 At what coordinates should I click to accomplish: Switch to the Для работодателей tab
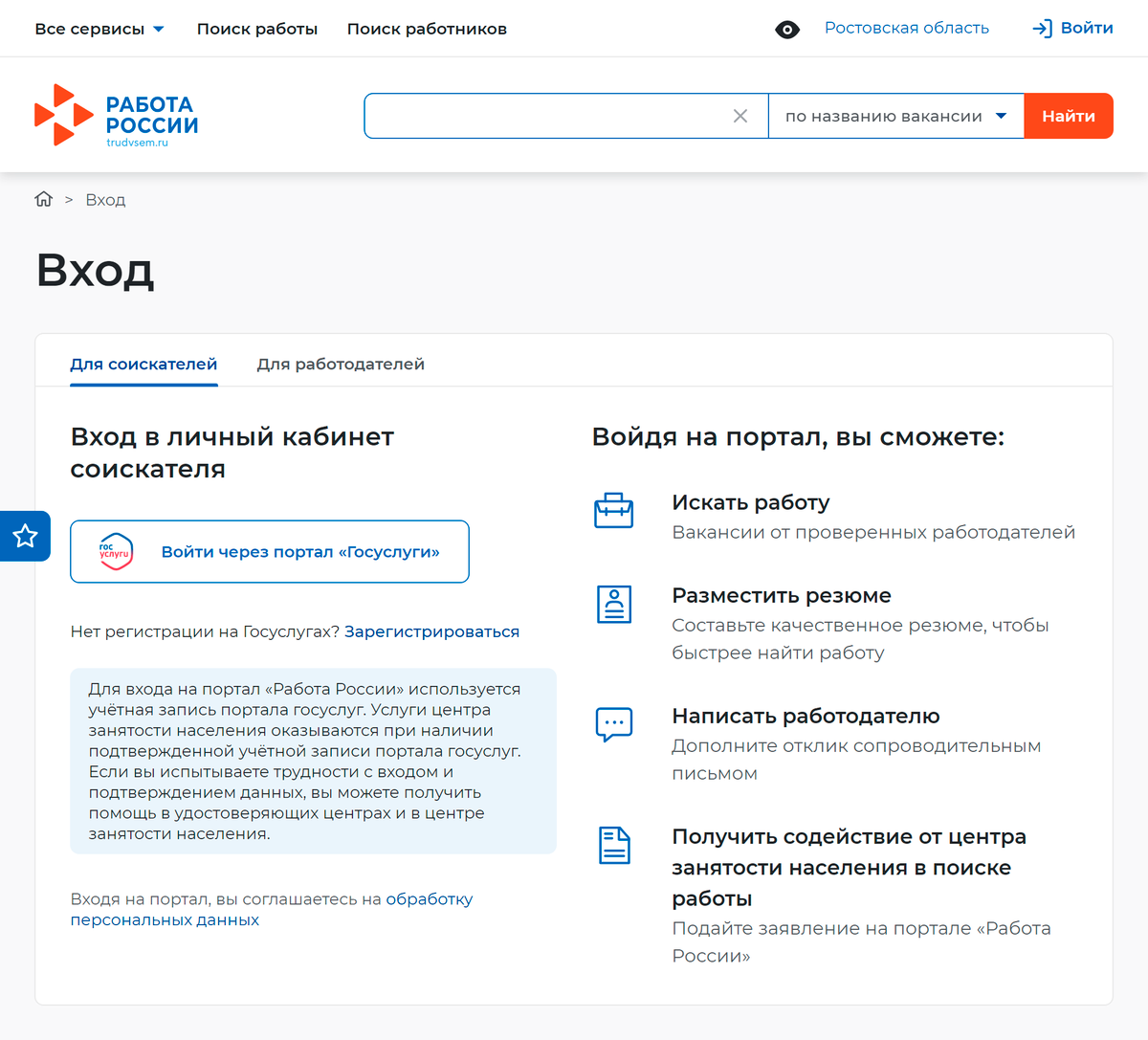[x=341, y=364]
